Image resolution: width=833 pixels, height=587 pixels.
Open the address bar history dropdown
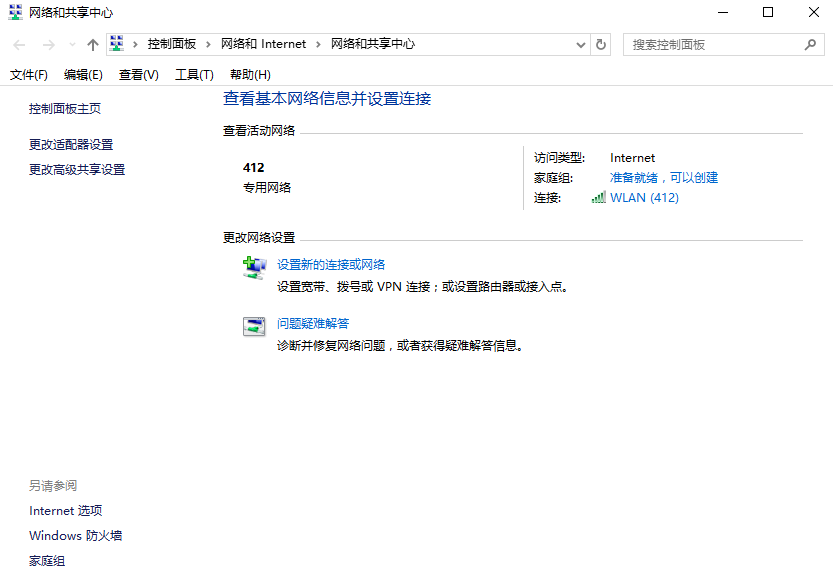(x=581, y=45)
